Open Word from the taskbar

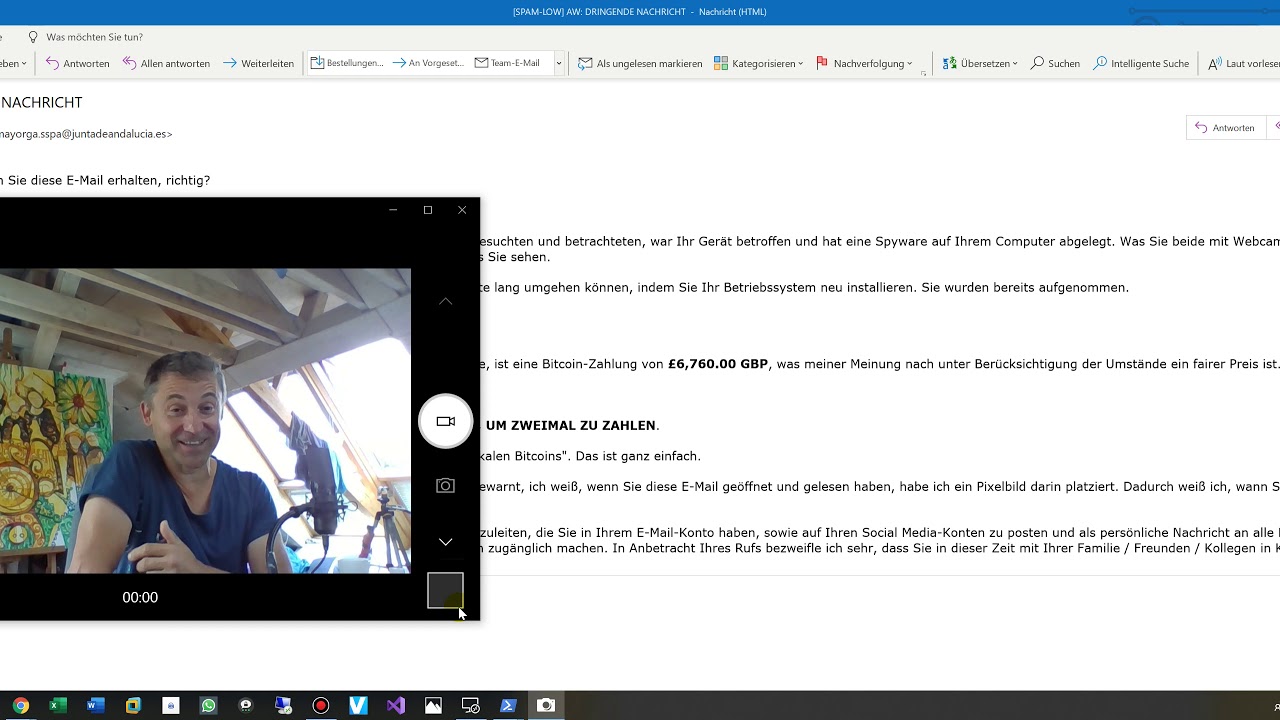pos(96,706)
